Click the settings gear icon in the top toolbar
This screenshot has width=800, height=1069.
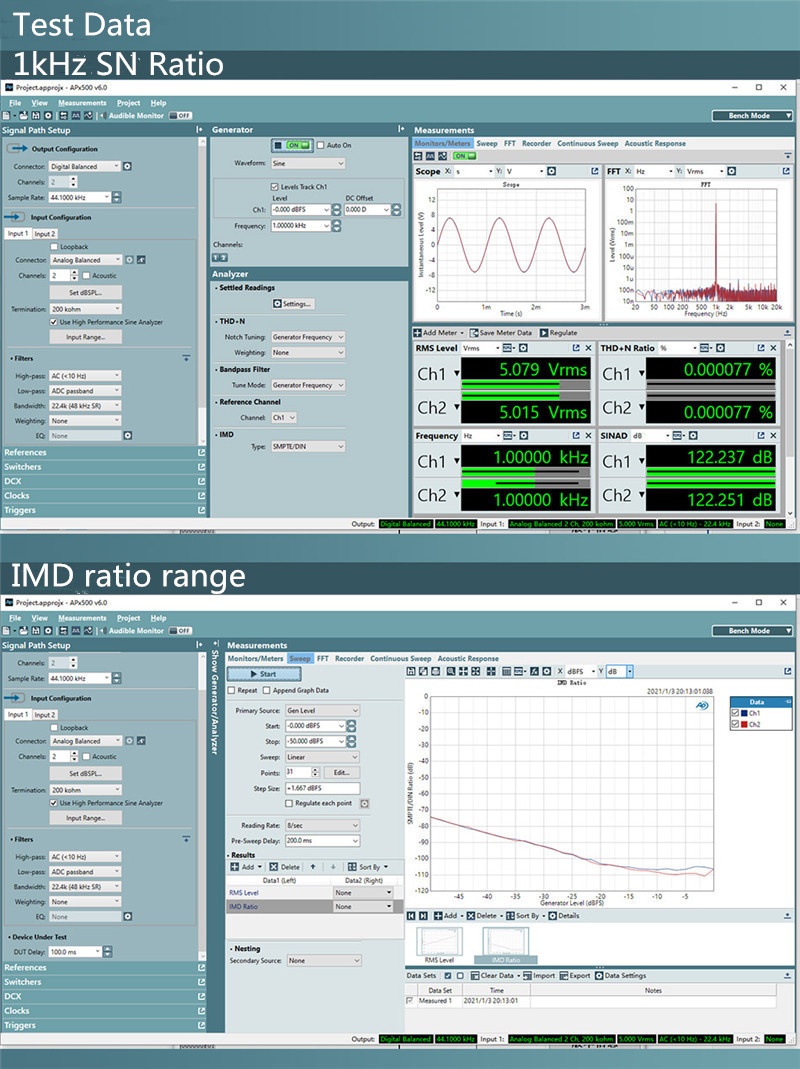(x=47, y=115)
